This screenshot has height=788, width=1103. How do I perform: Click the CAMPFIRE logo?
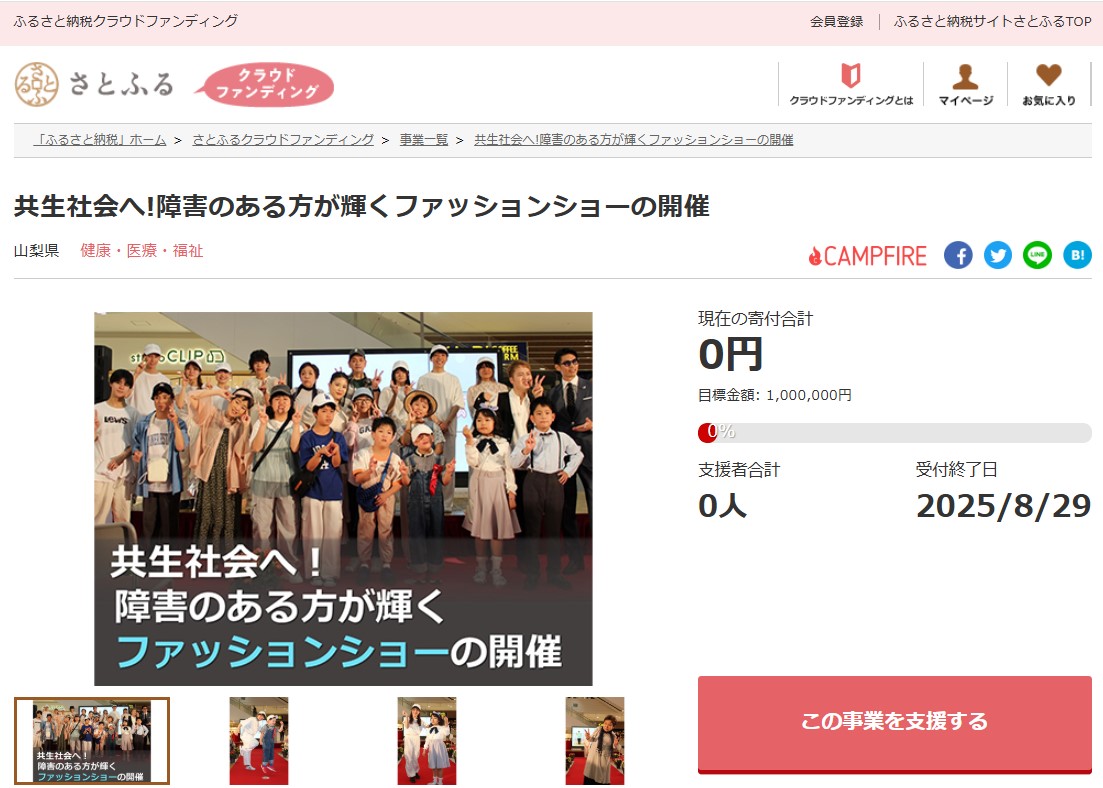(867, 255)
